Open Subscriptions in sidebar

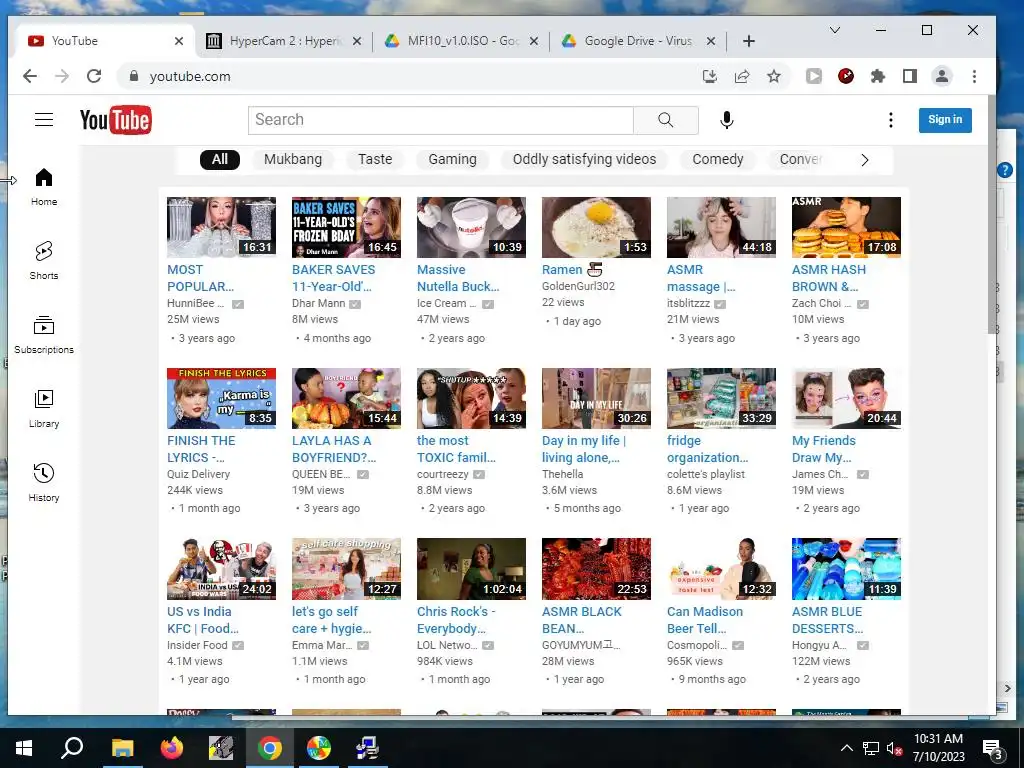(44, 335)
